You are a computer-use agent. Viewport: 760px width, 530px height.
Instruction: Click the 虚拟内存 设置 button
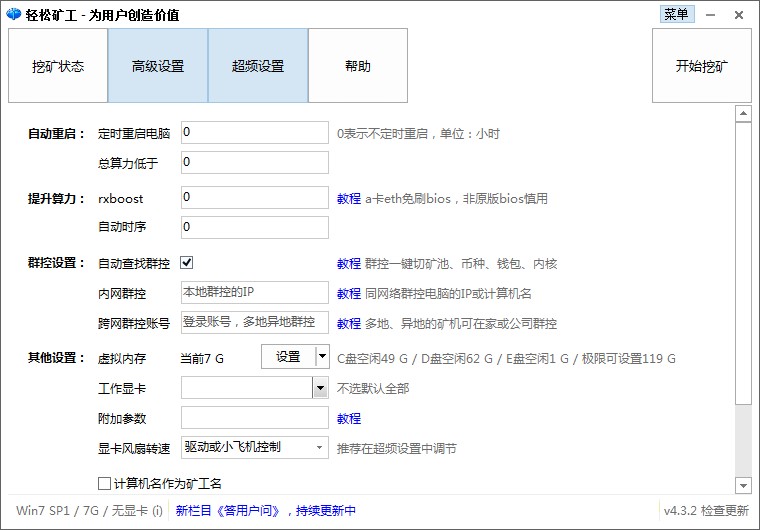click(288, 356)
